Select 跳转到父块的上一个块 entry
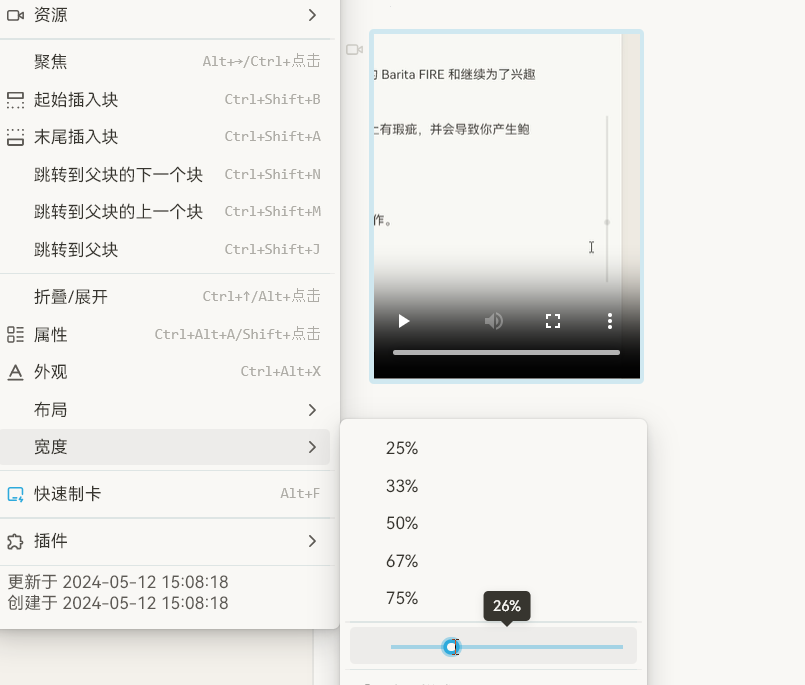 coord(164,212)
